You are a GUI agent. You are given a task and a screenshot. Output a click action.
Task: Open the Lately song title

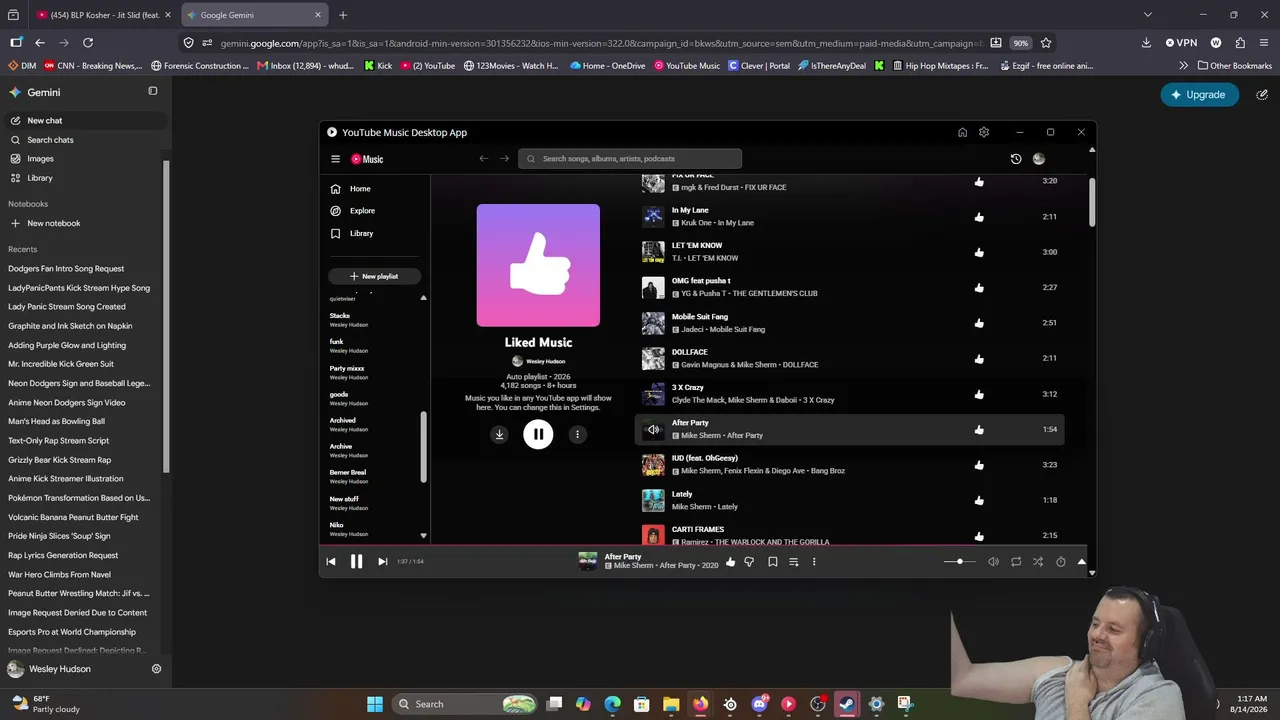tap(682, 494)
